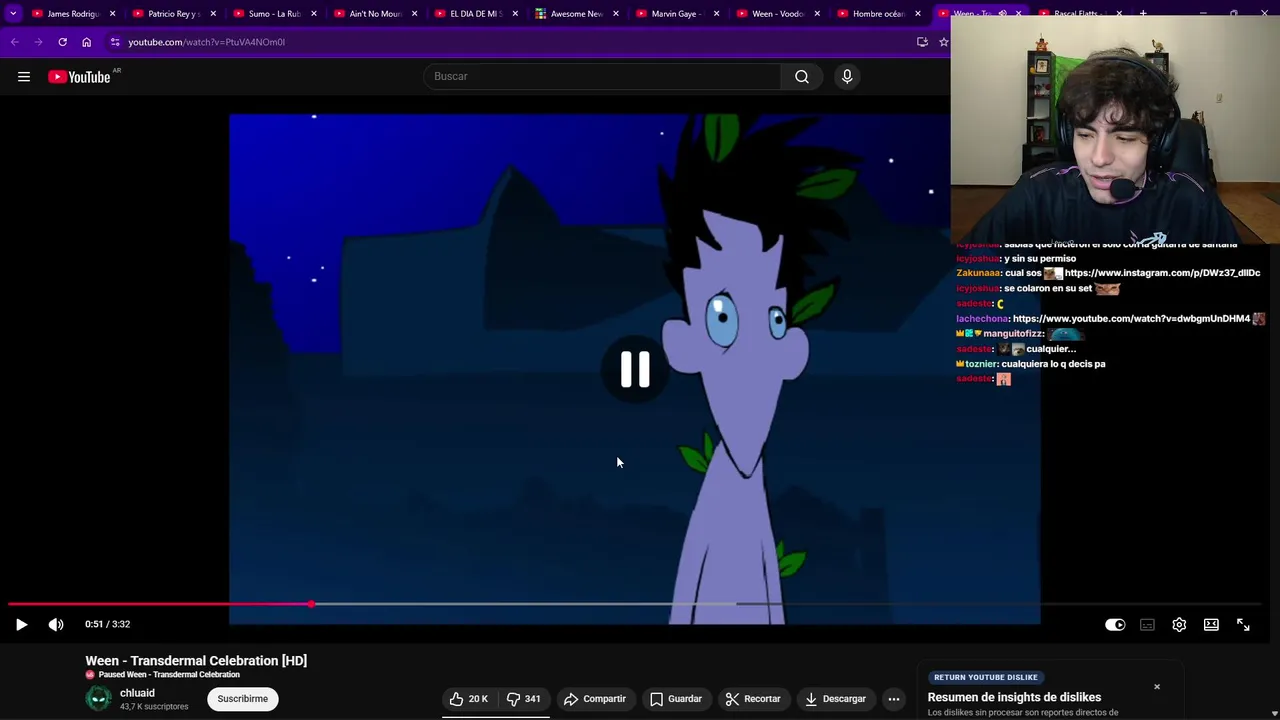Click the video title Ween - Transdermal Celebration [HD]
This screenshot has width=1280, height=720.
click(x=196, y=661)
